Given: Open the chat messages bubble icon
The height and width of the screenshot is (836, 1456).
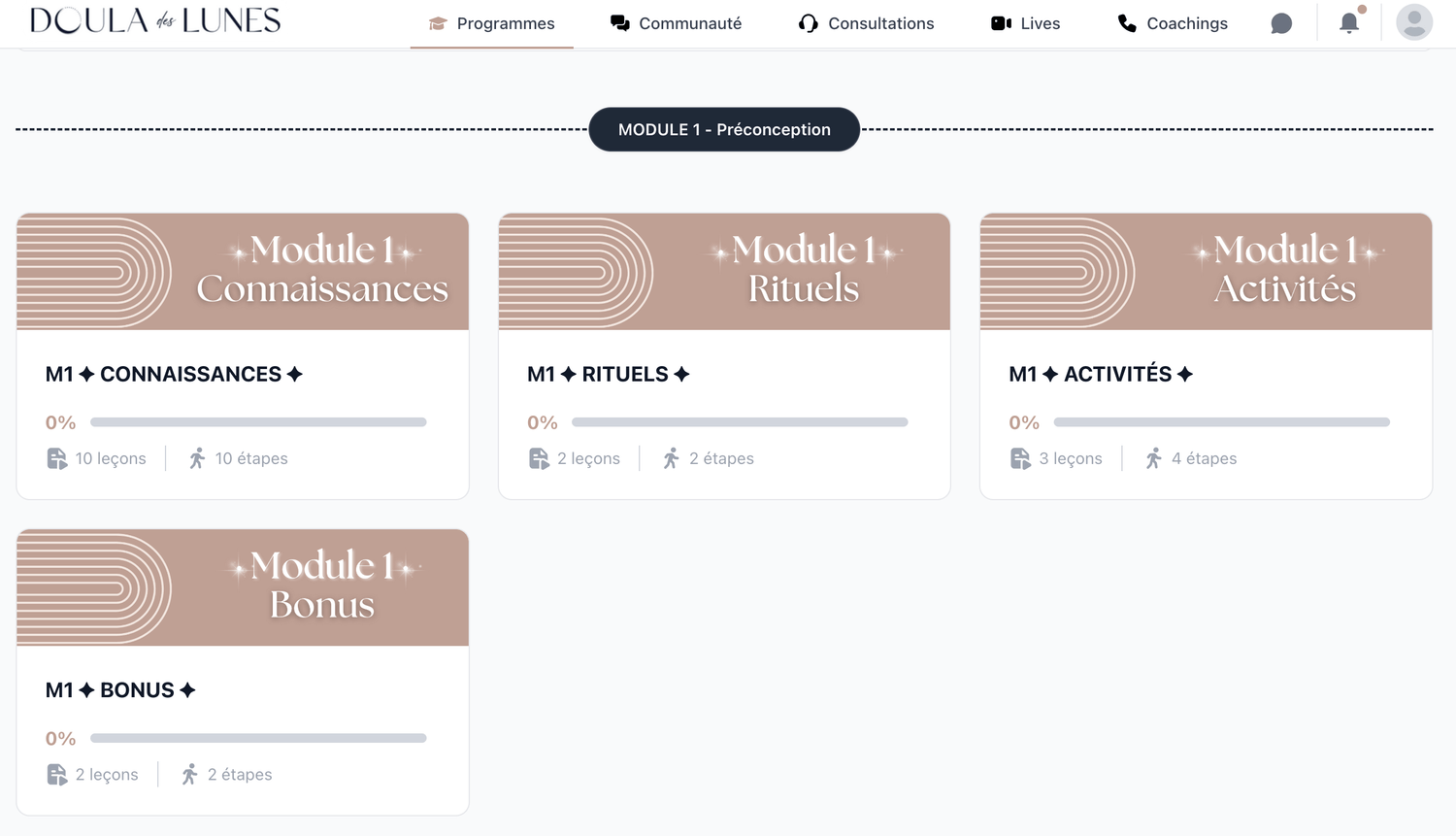Looking at the screenshot, I should [x=1281, y=23].
